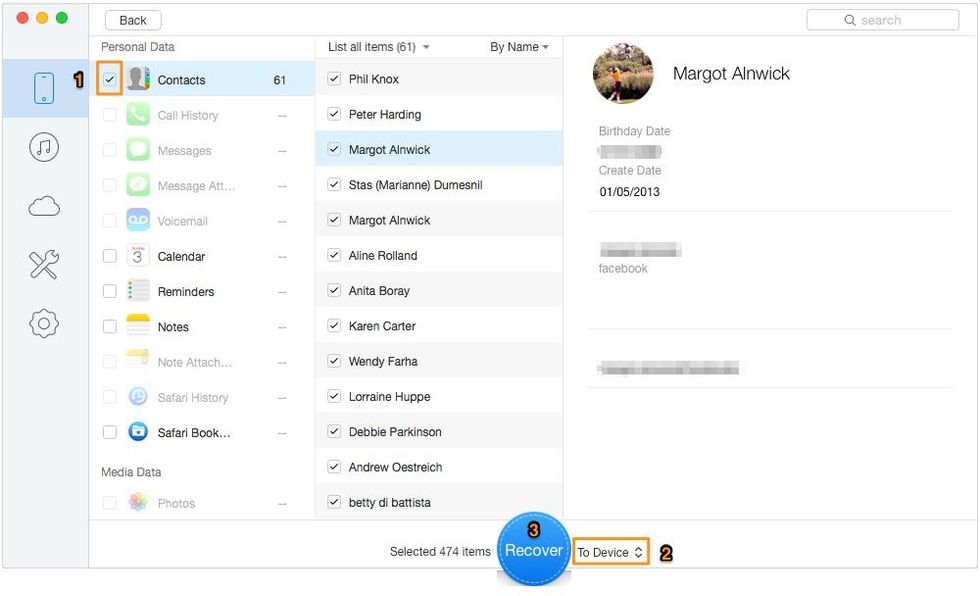Open the iCloud sidebar icon
Image resolution: width=980 pixels, height=596 pixels.
pos(44,207)
